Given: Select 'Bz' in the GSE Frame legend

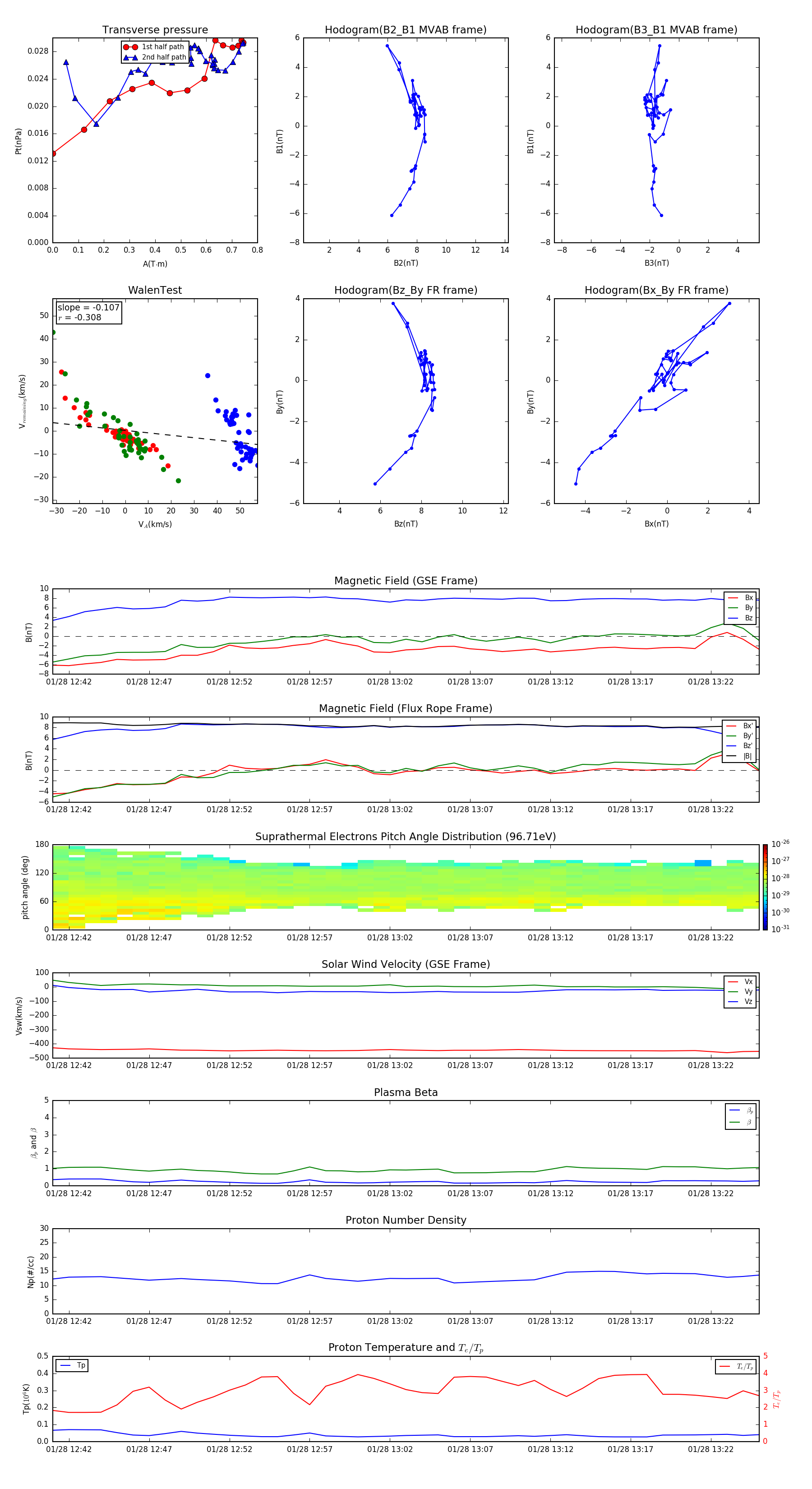Looking at the screenshot, I should pos(740,618).
